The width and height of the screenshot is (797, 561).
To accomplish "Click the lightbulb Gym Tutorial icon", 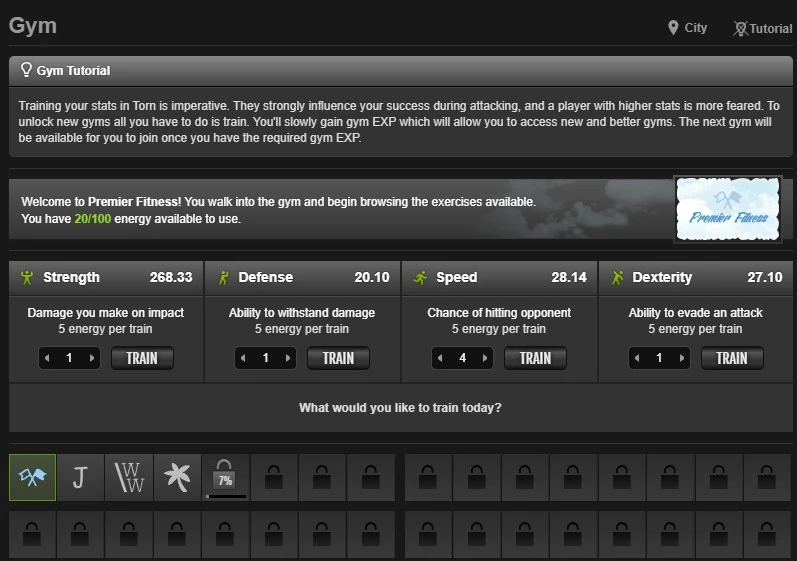I will coord(26,71).
